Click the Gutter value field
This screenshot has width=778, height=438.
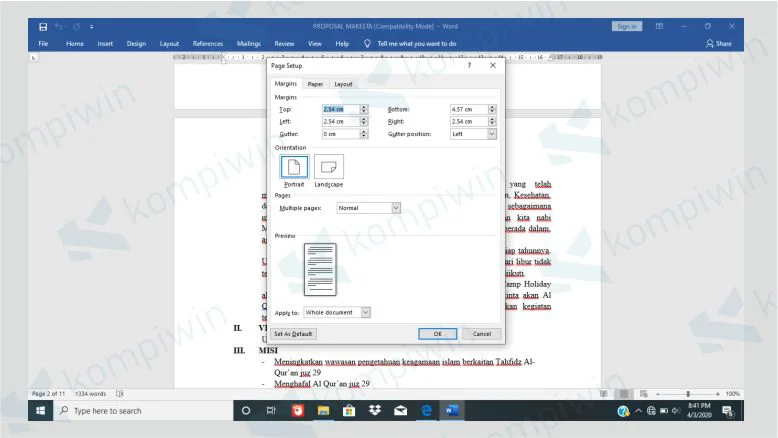pyautogui.click(x=340, y=134)
